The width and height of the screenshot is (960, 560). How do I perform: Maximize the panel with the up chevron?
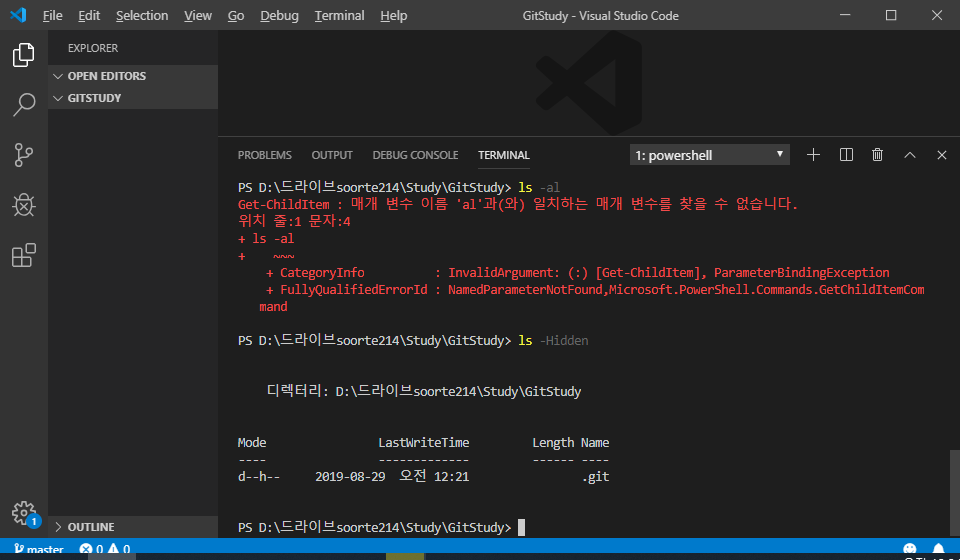coord(910,155)
